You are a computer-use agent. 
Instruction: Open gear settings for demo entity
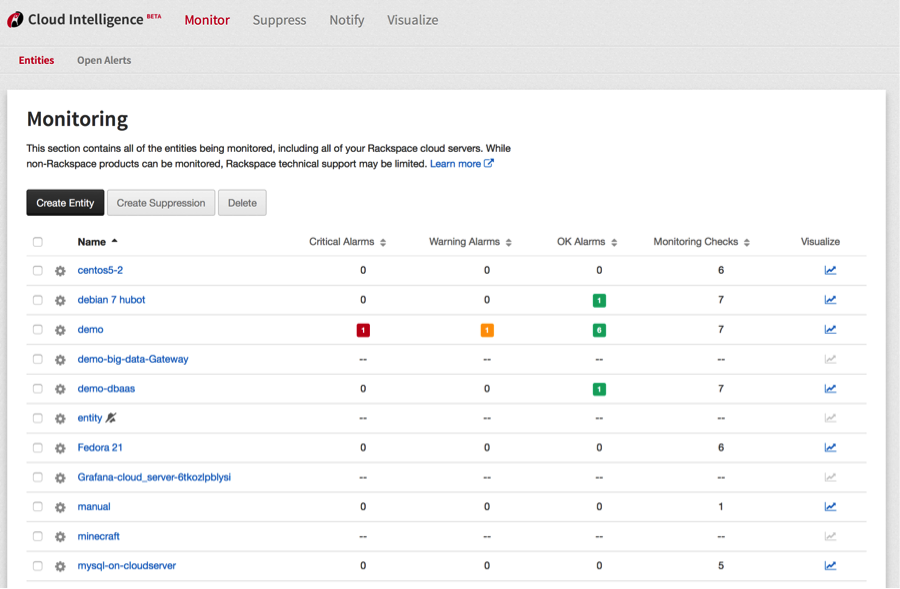tap(60, 330)
